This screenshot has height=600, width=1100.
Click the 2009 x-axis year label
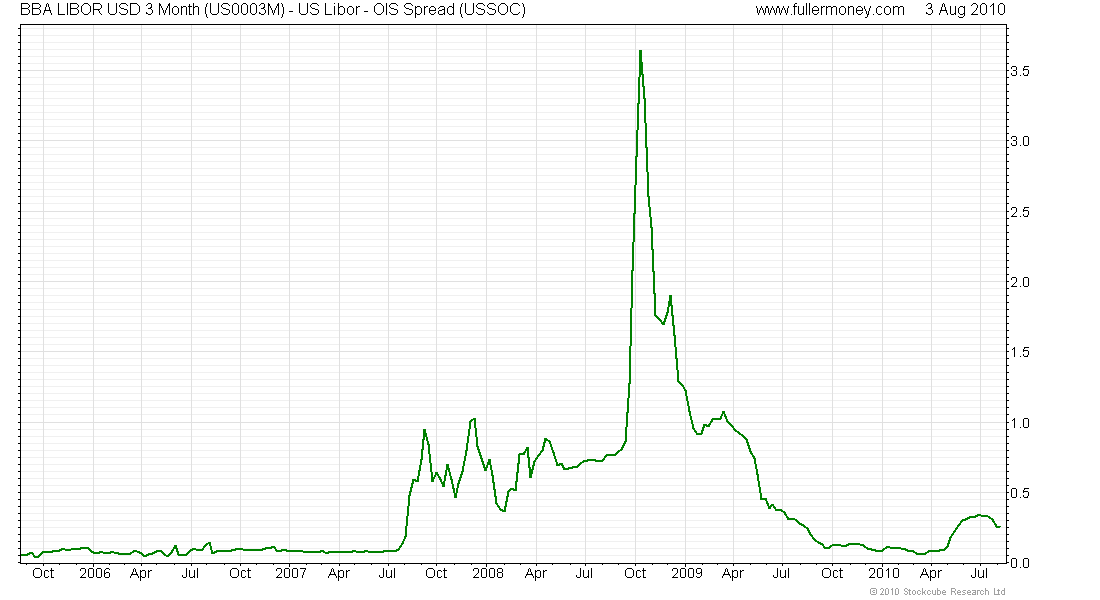687,573
